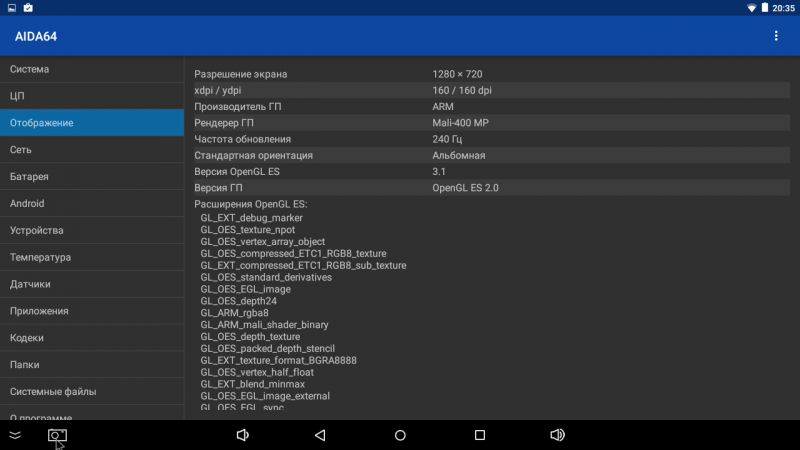Tap the GL_ARM_mali_shader_binary extension
The height and width of the screenshot is (450, 800).
tap(264, 325)
